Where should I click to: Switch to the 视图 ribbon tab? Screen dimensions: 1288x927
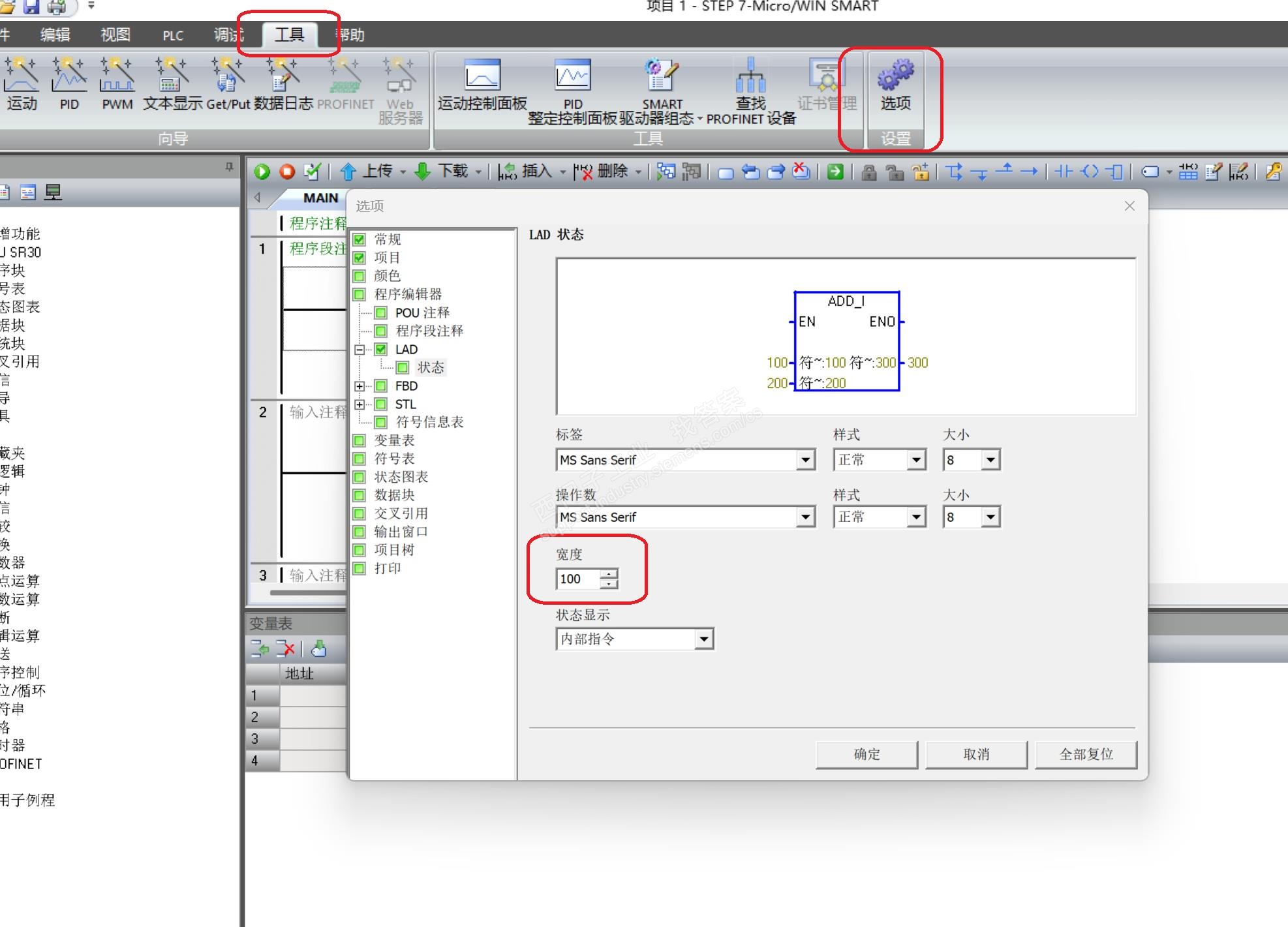click(115, 35)
